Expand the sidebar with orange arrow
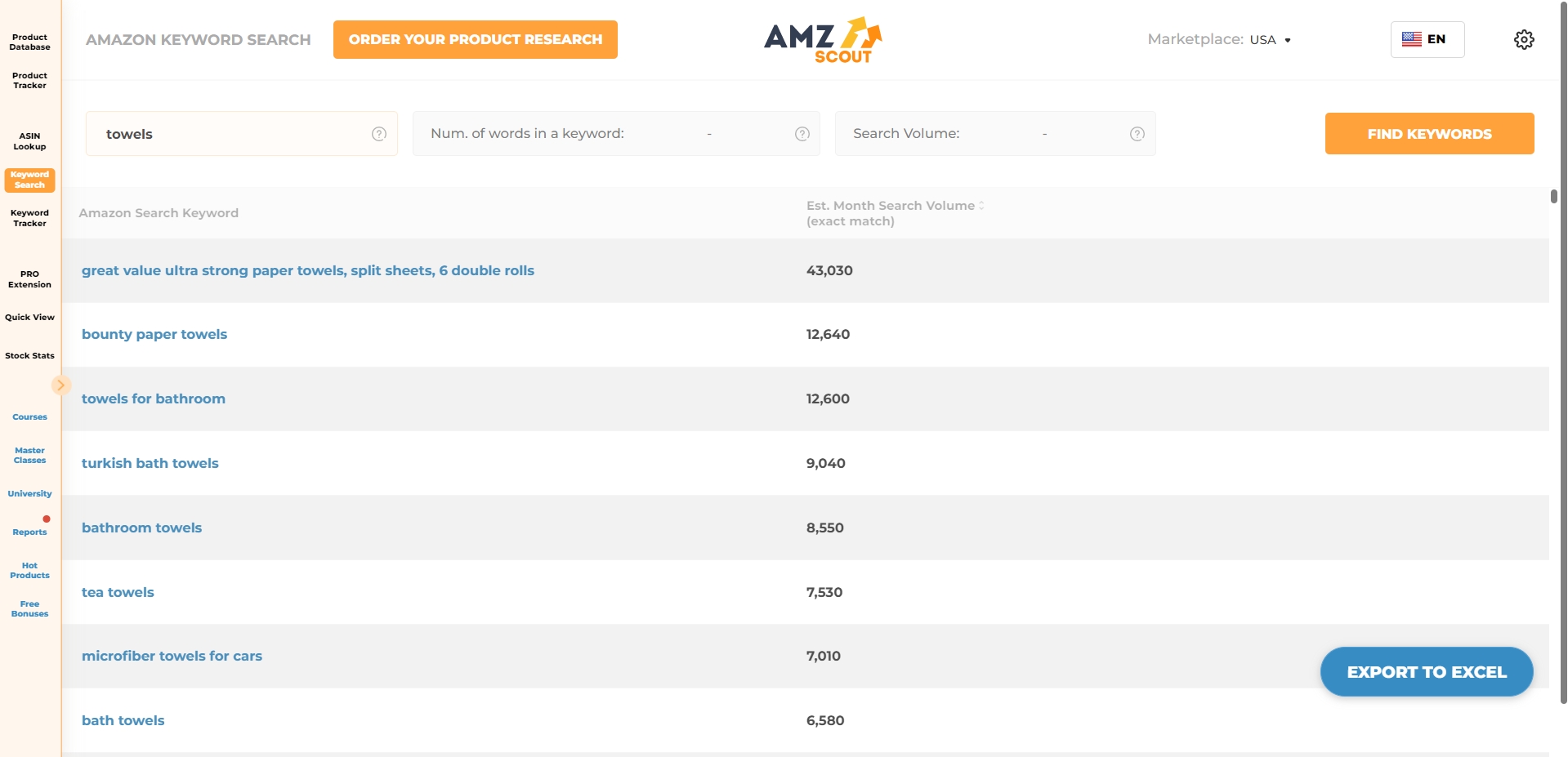Image resolution: width=1568 pixels, height=757 pixels. click(x=60, y=385)
